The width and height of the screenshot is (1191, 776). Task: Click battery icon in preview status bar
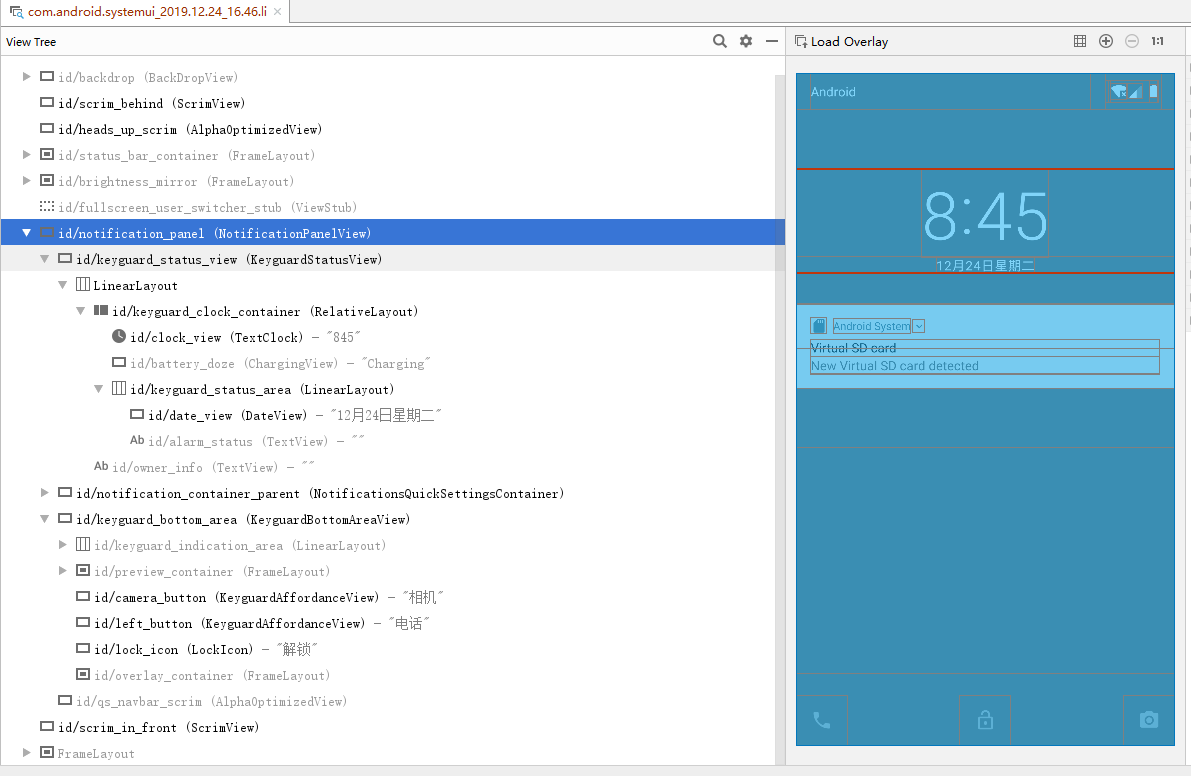click(1153, 92)
